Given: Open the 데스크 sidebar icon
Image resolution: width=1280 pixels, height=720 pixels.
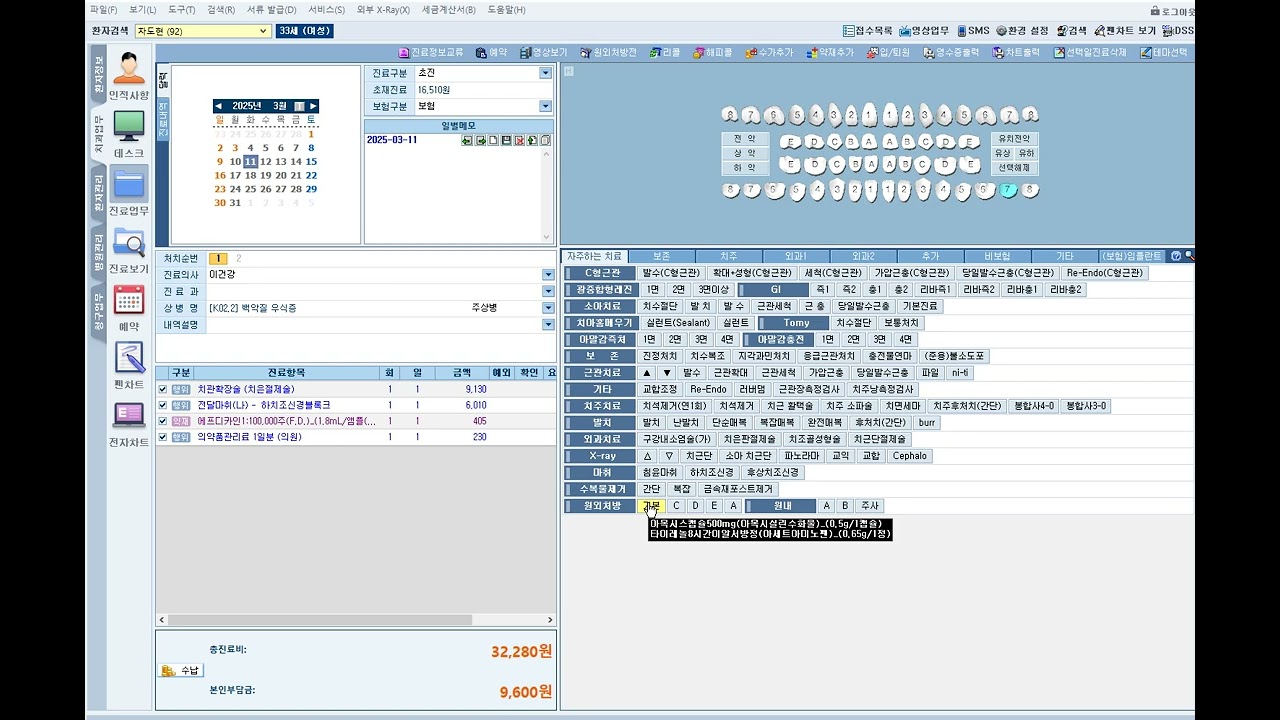Looking at the screenshot, I should click(129, 135).
